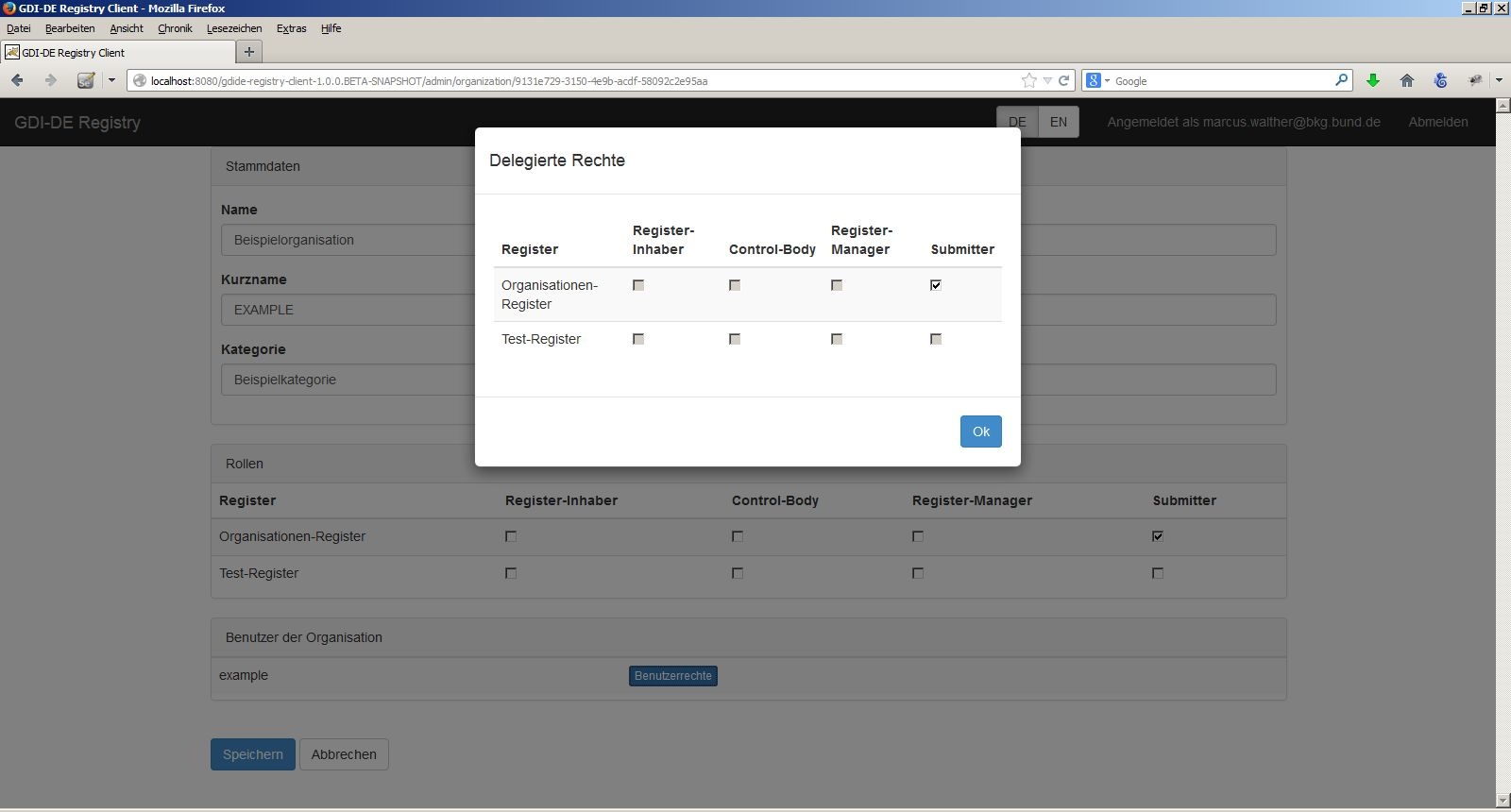The image size is (1511, 812).
Task: Check Register-Inhaber for Test-Register in dialog
Action: pos(638,339)
